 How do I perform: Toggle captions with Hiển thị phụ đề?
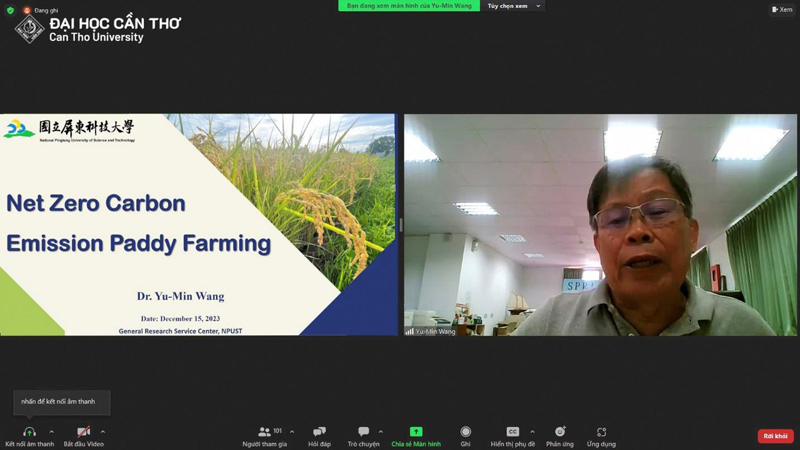click(512, 432)
